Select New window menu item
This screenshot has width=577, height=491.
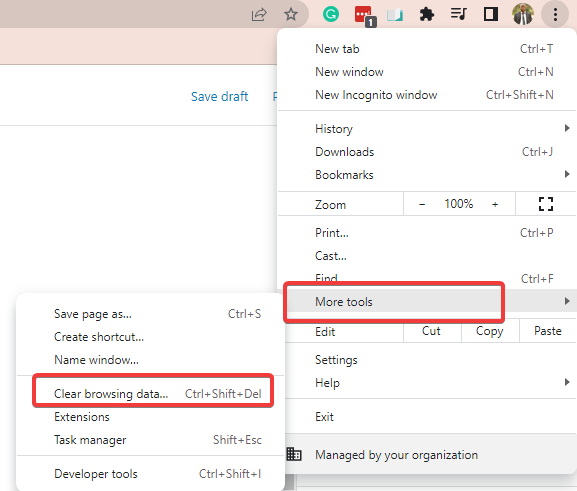click(427, 72)
